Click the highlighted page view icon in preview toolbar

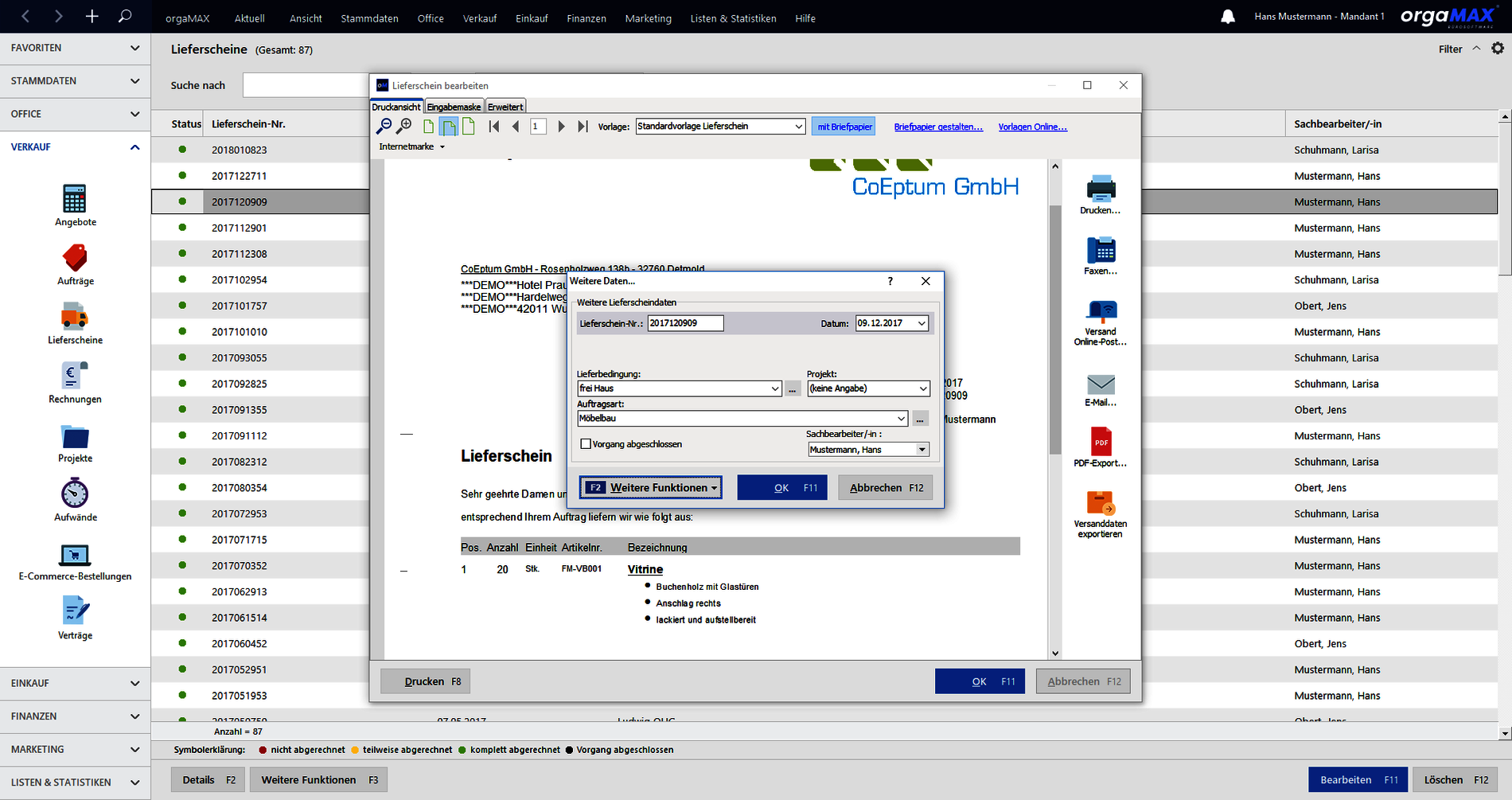(449, 127)
